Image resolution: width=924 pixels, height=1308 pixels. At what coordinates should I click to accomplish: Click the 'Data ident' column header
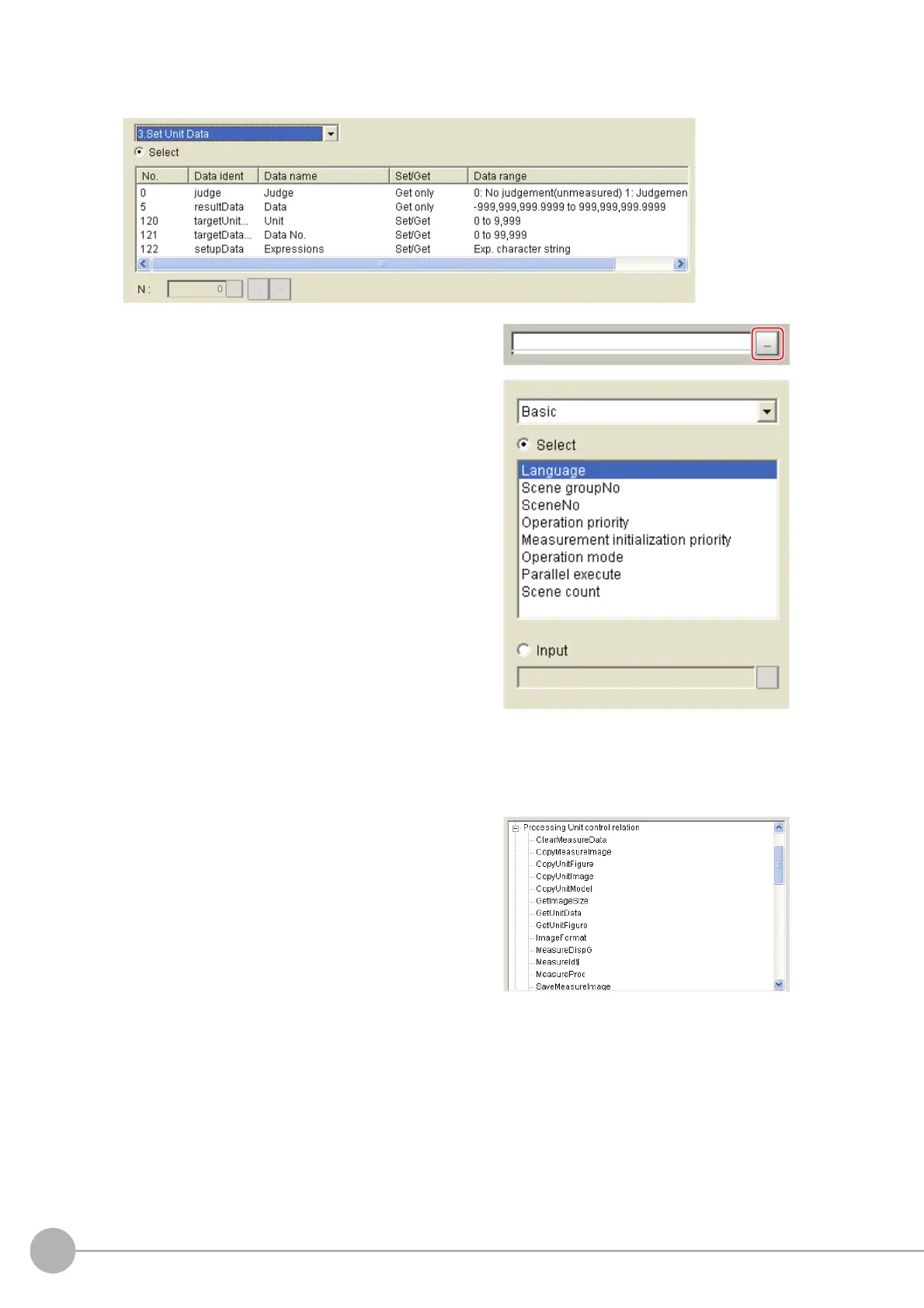(223, 176)
